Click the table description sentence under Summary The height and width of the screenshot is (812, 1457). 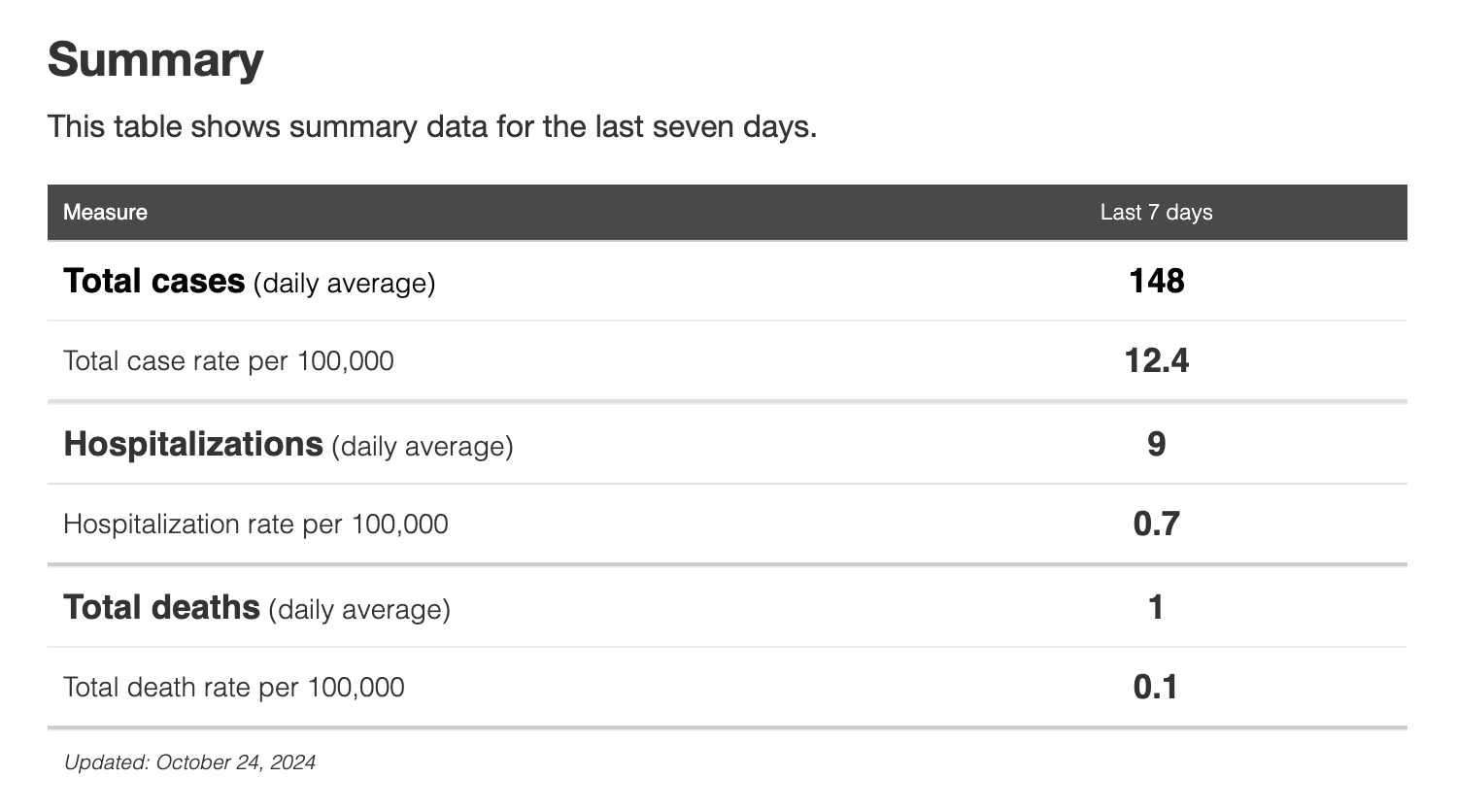(432, 127)
